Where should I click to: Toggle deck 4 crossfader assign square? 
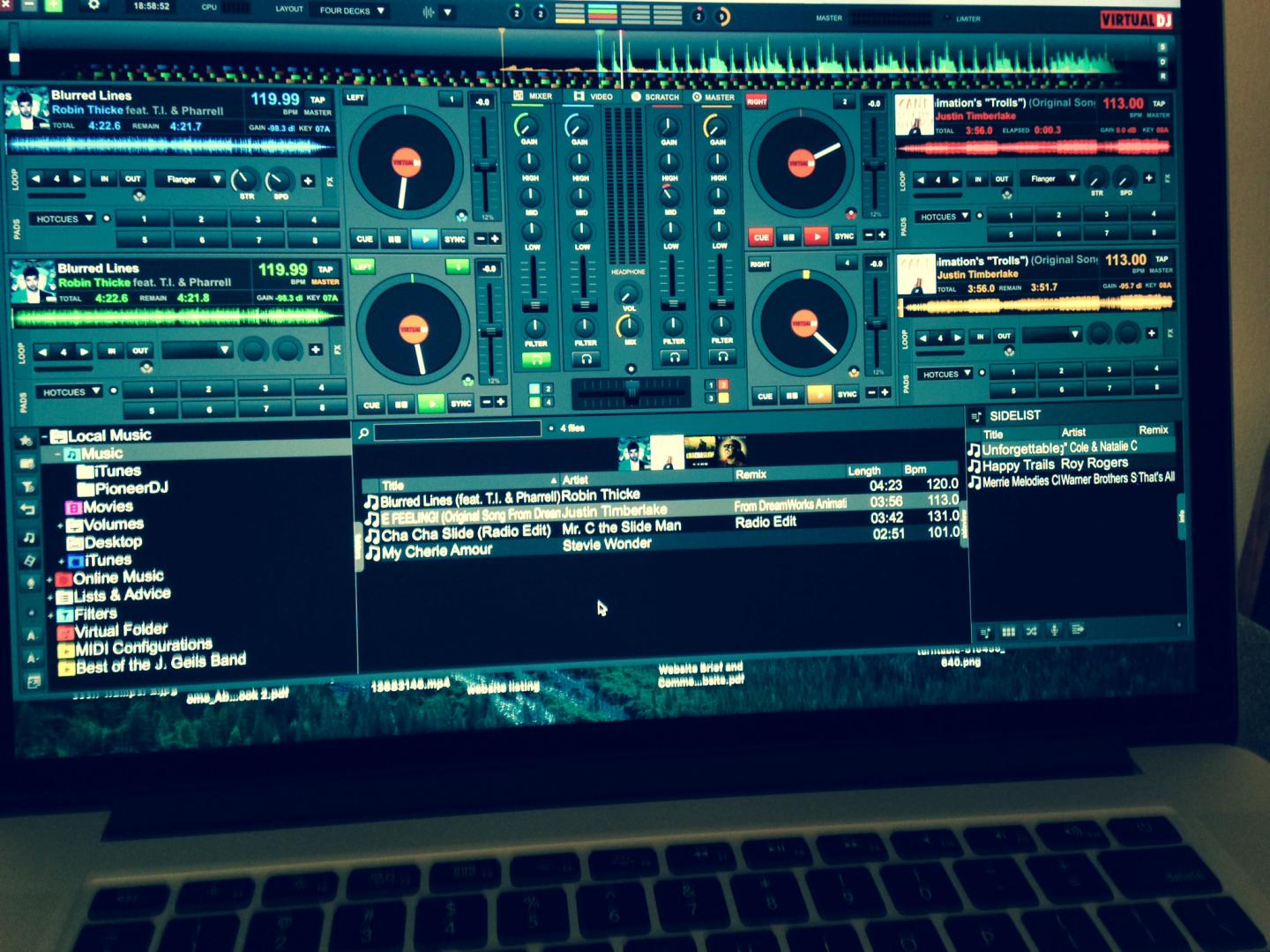pyautogui.click(x=723, y=398)
